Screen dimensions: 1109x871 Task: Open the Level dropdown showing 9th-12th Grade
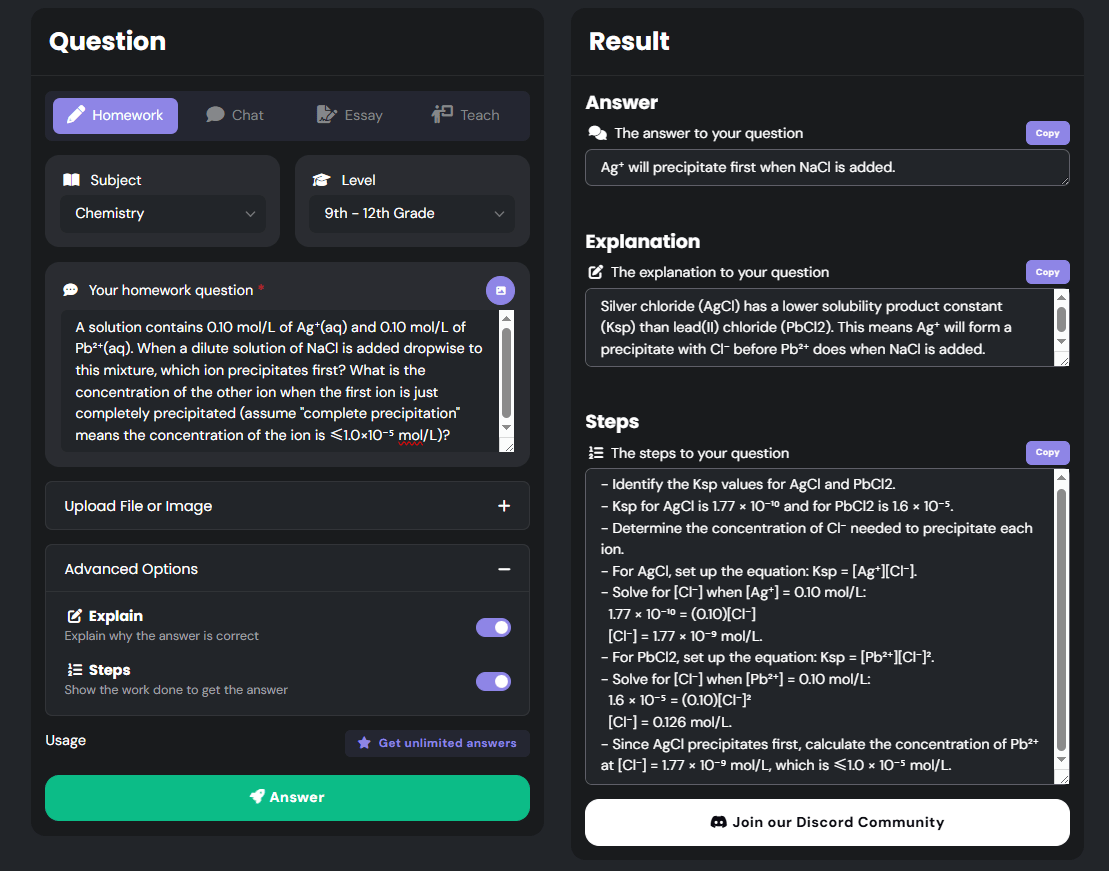coord(412,213)
